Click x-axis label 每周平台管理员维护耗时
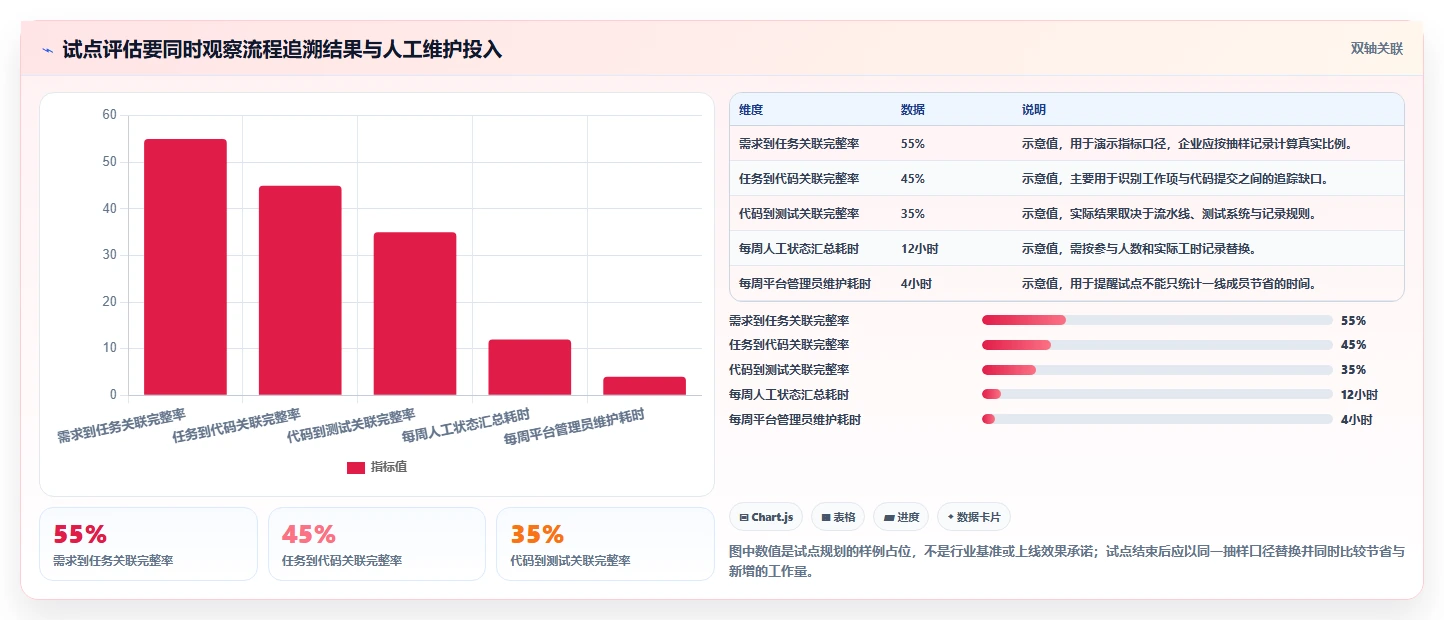Screen dimensions: 1444x620 574,426
